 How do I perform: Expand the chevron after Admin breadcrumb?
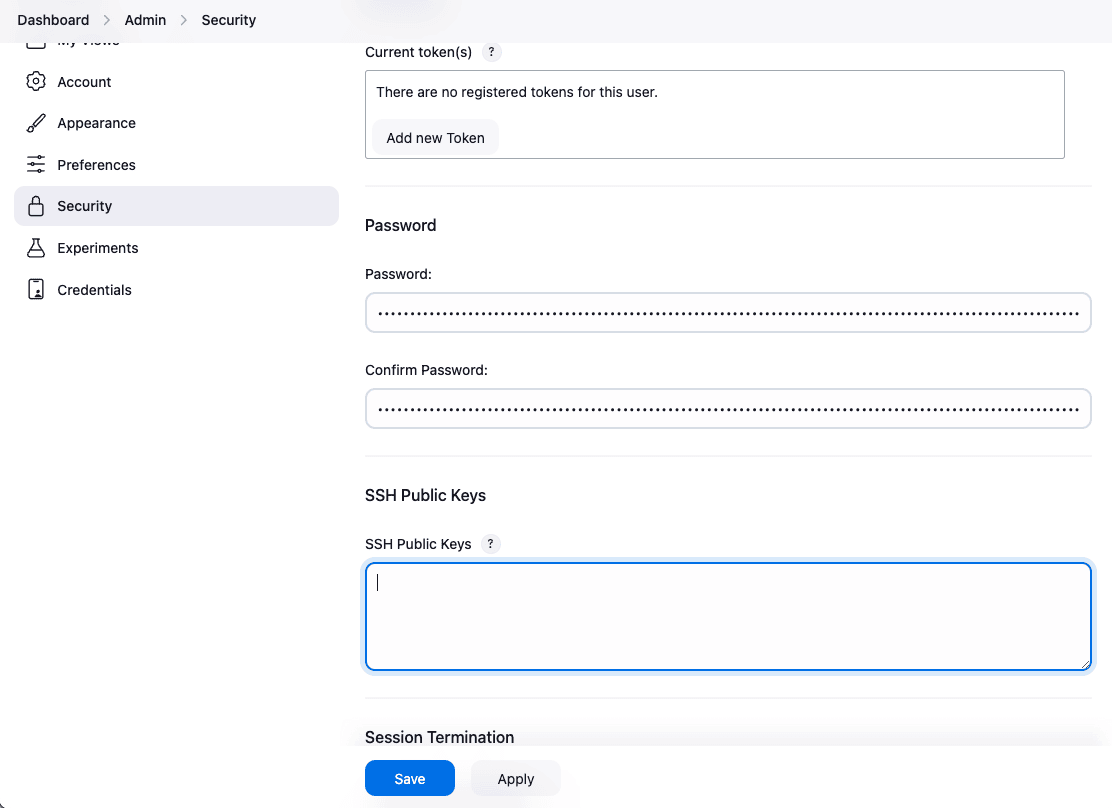[x=184, y=20]
